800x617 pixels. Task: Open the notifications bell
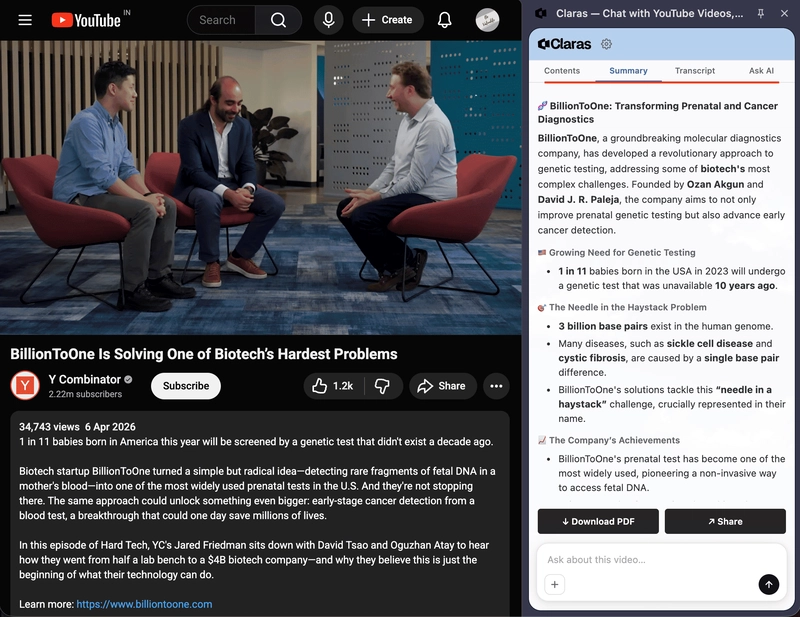click(x=444, y=20)
